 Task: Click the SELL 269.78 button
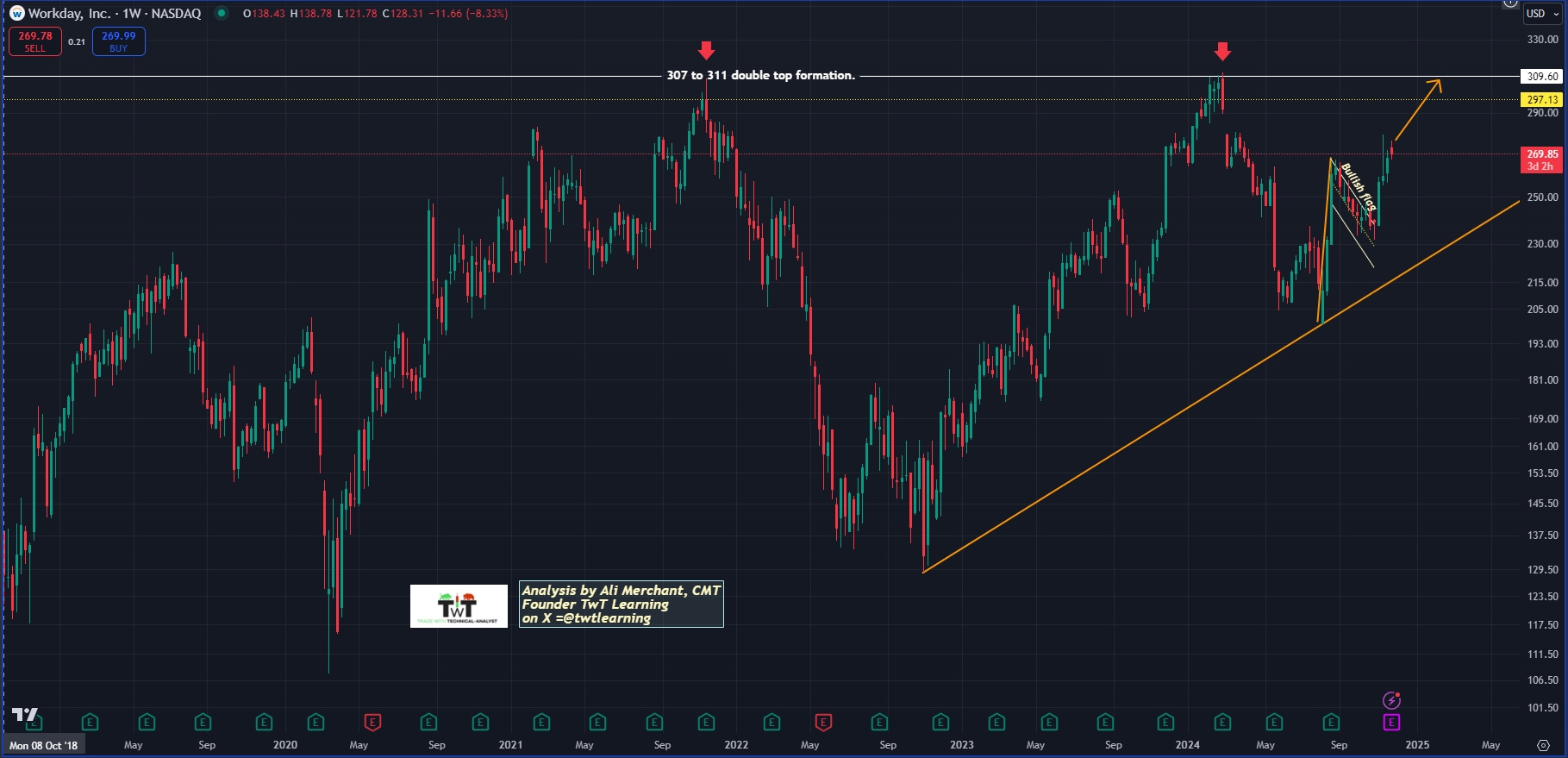35,41
